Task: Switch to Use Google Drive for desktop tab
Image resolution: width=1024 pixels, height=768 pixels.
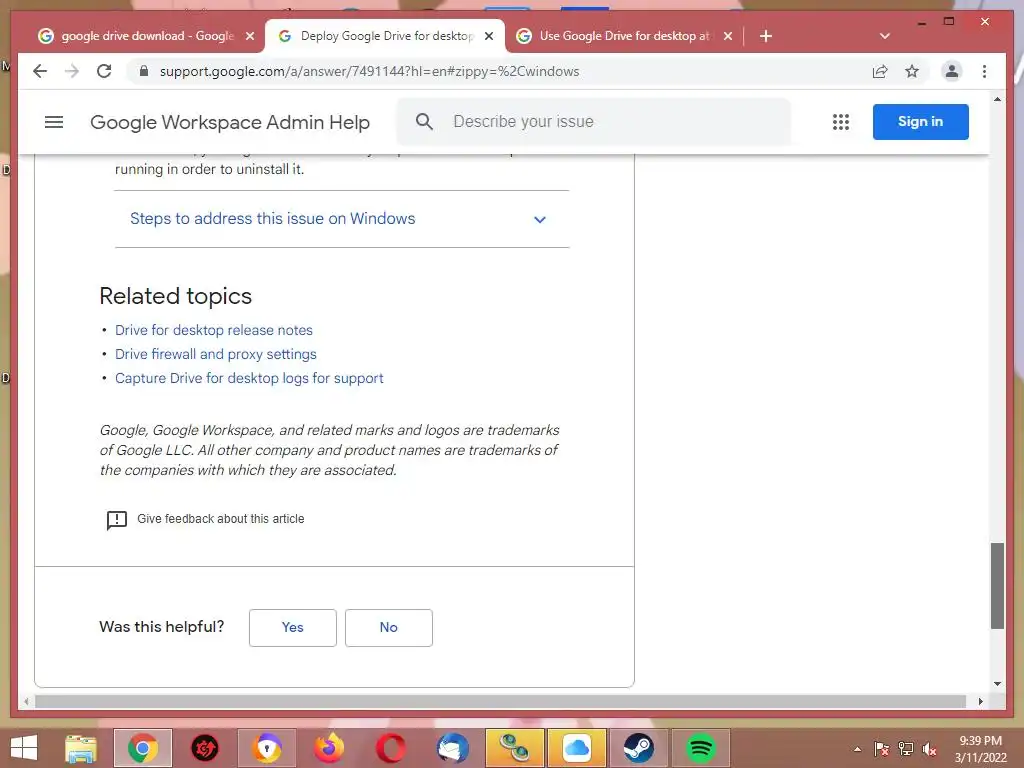Action: [x=624, y=36]
